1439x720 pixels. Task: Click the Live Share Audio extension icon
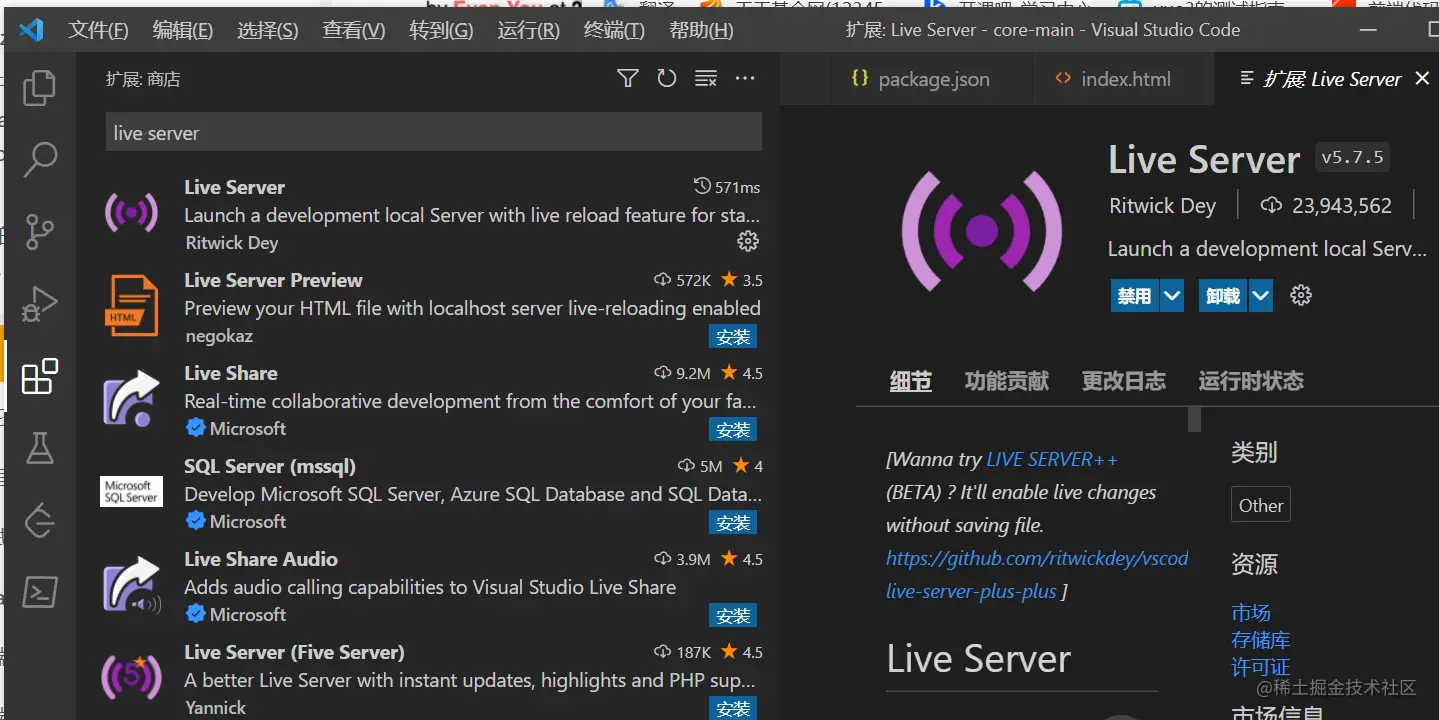(132, 585)
